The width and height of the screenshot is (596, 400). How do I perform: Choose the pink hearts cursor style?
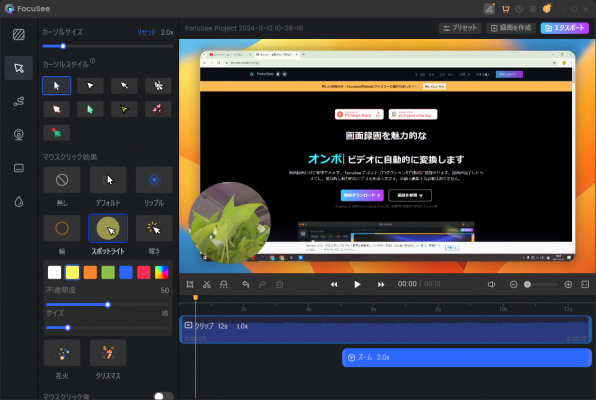[158, 109]
